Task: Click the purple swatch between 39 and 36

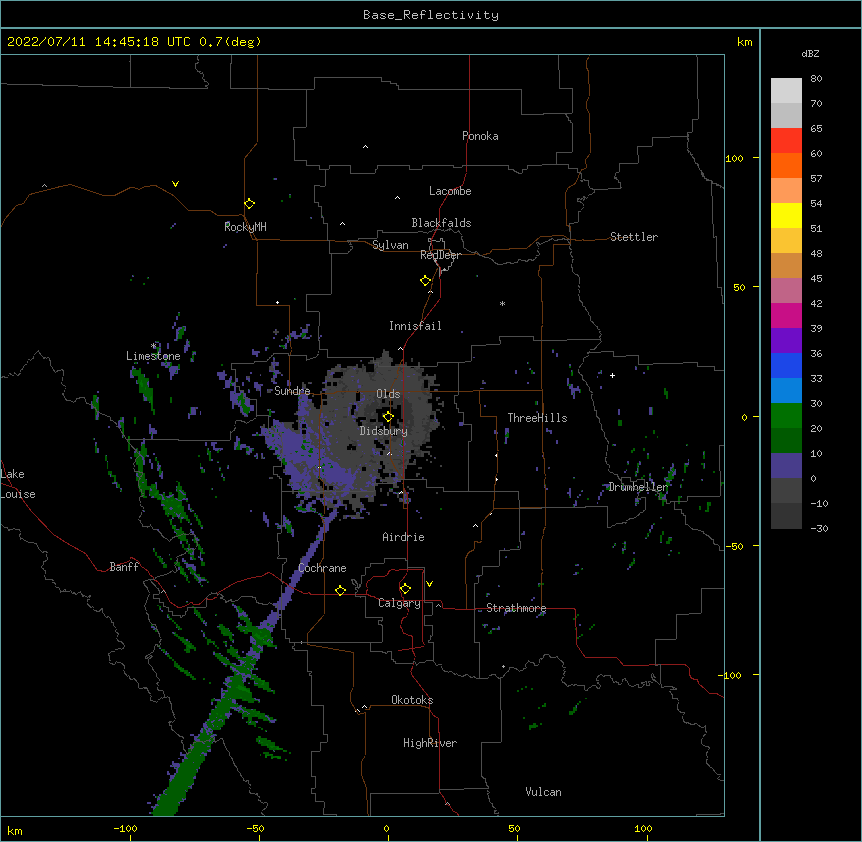Action: pos(786,340)
